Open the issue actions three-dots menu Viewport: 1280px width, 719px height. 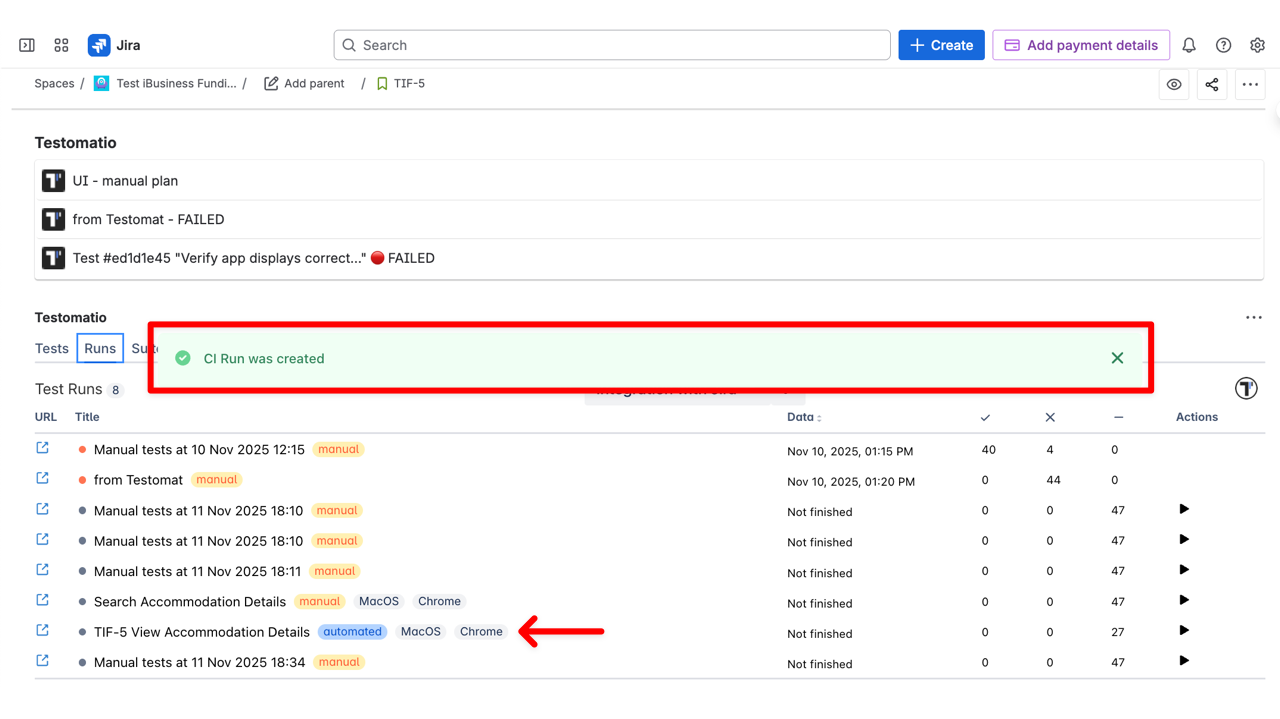coord(1250,85)
